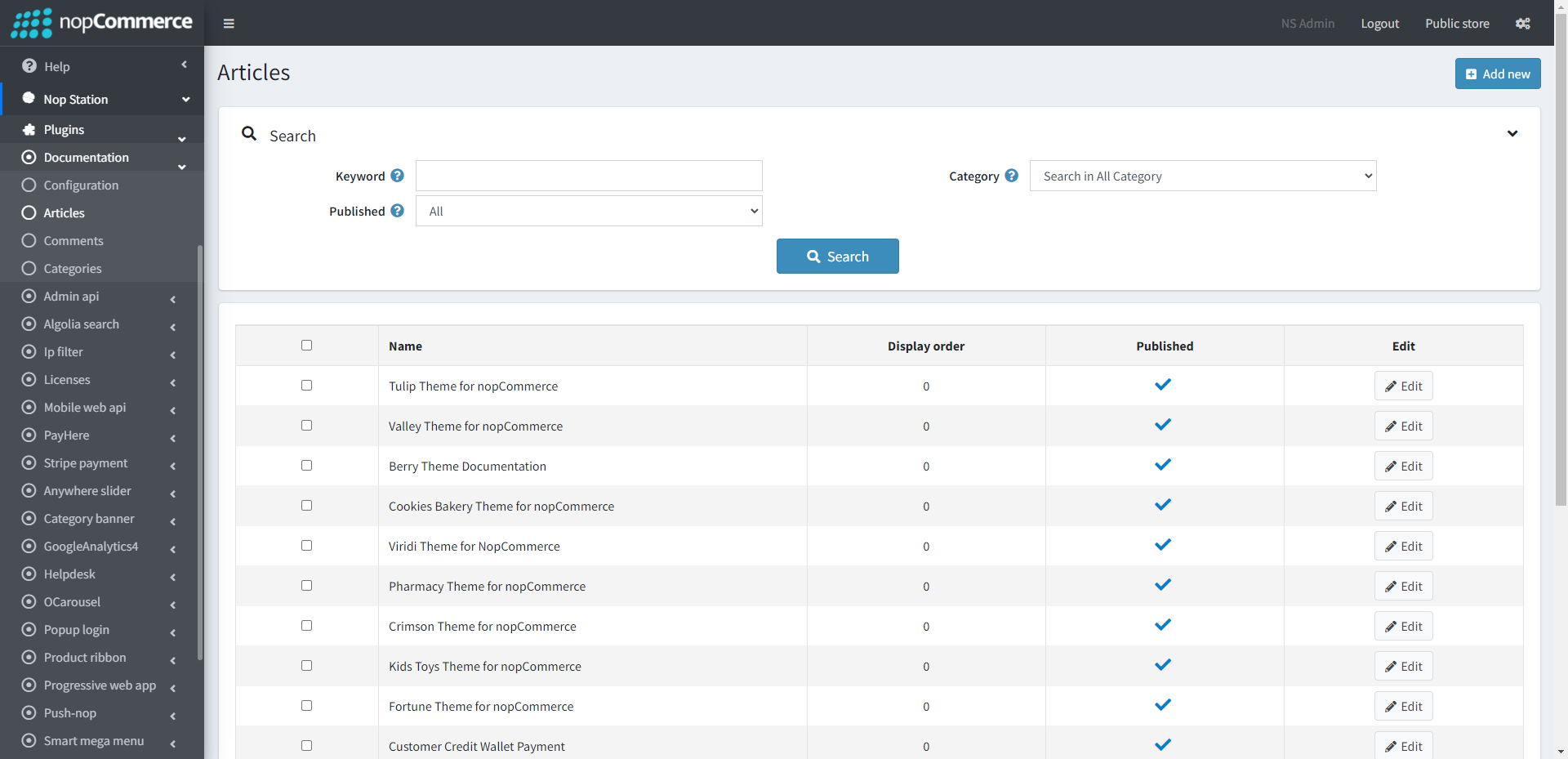Check the Fortune Theme for nopCommerce row
This screenshot has height=759, width=1568.
tap(306, 706)
